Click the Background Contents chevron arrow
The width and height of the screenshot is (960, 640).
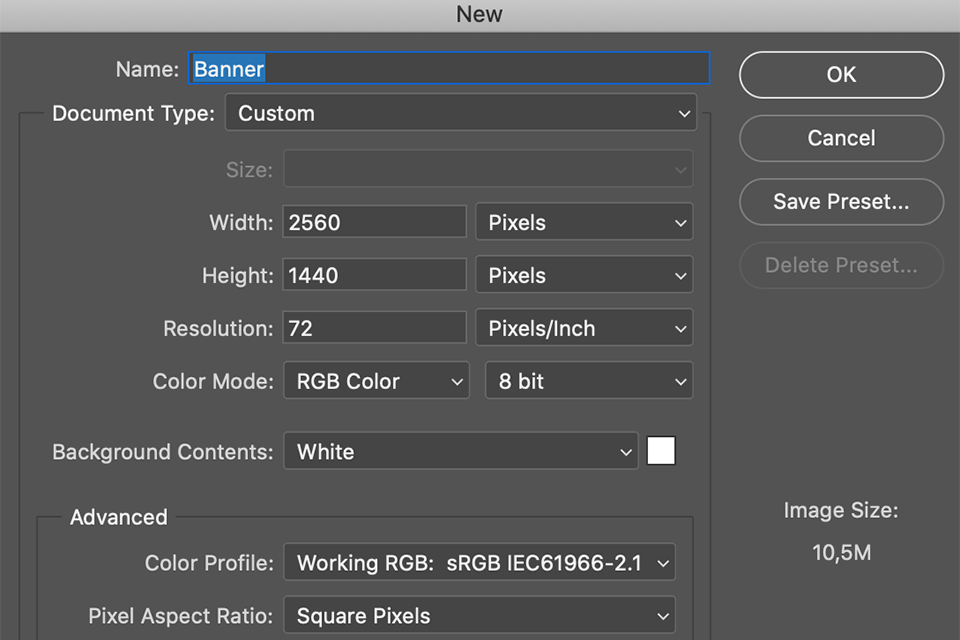click(626, 452)
